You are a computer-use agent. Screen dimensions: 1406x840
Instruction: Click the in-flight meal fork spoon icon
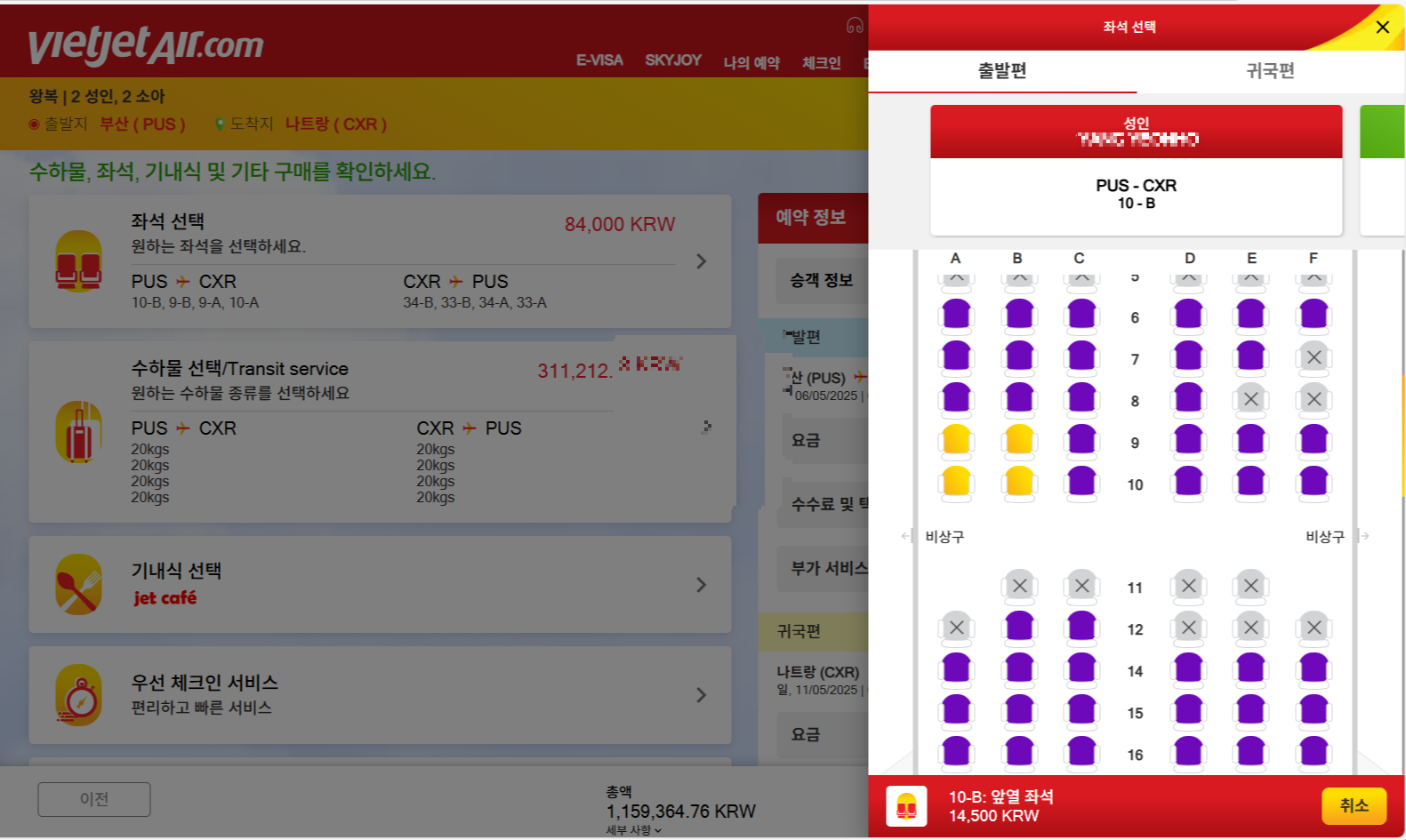(78, 584)
